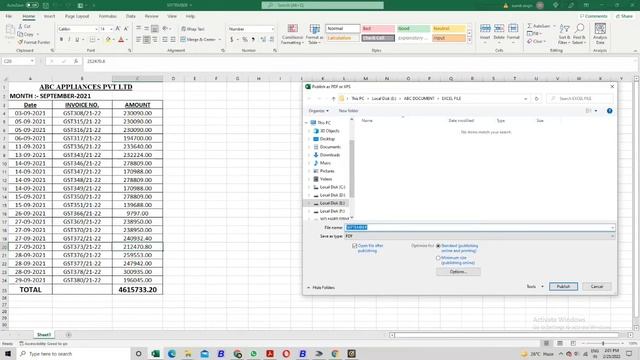
Task: Click the blue Help icon in dialog
Action: coord(609,111)
